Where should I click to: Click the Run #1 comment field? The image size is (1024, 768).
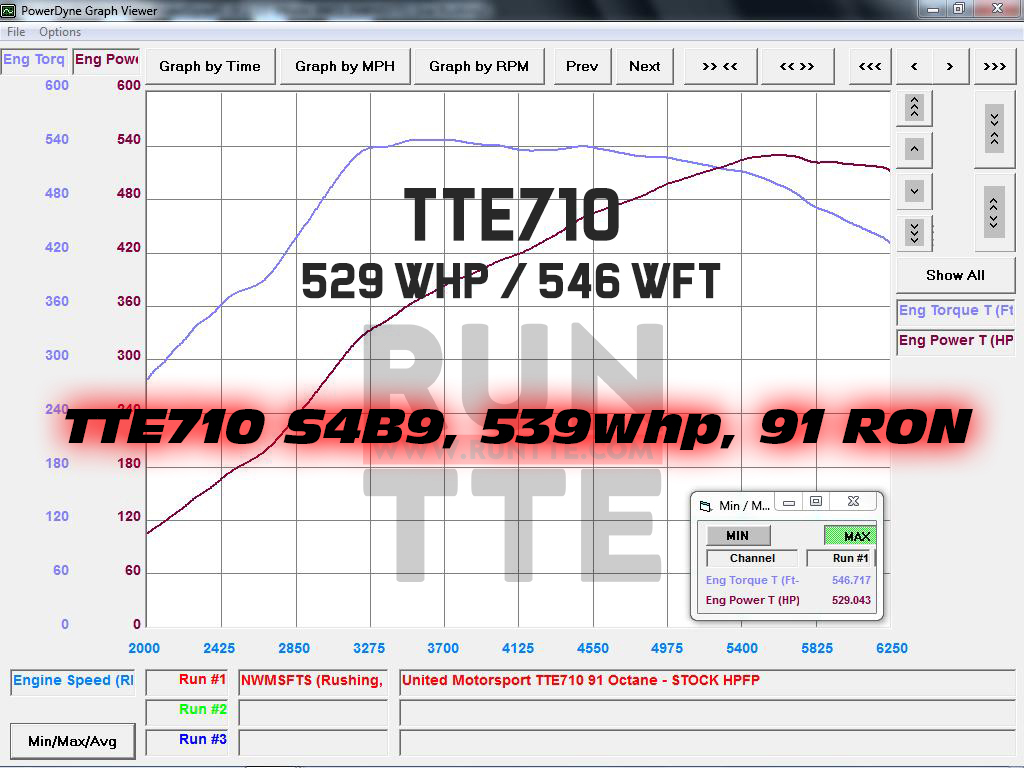pyautogui.click(x=706, y=681)
